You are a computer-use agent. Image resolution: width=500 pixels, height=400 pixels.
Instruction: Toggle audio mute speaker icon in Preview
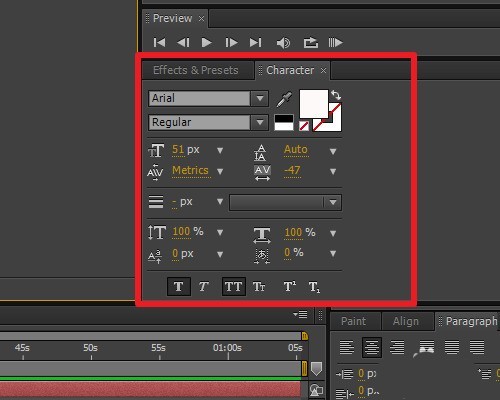pos(283,43)
